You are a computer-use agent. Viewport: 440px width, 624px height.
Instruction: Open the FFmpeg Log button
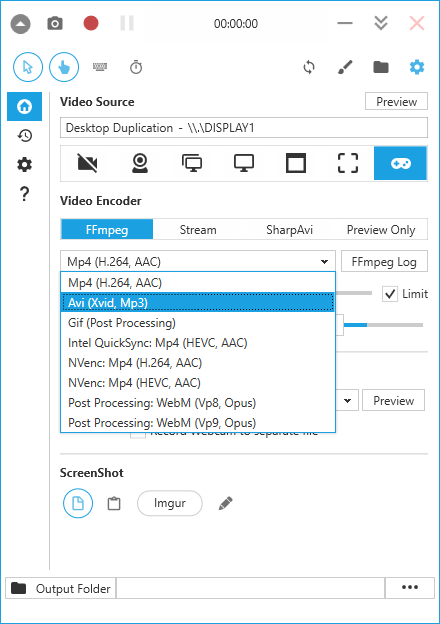[384, 261]
